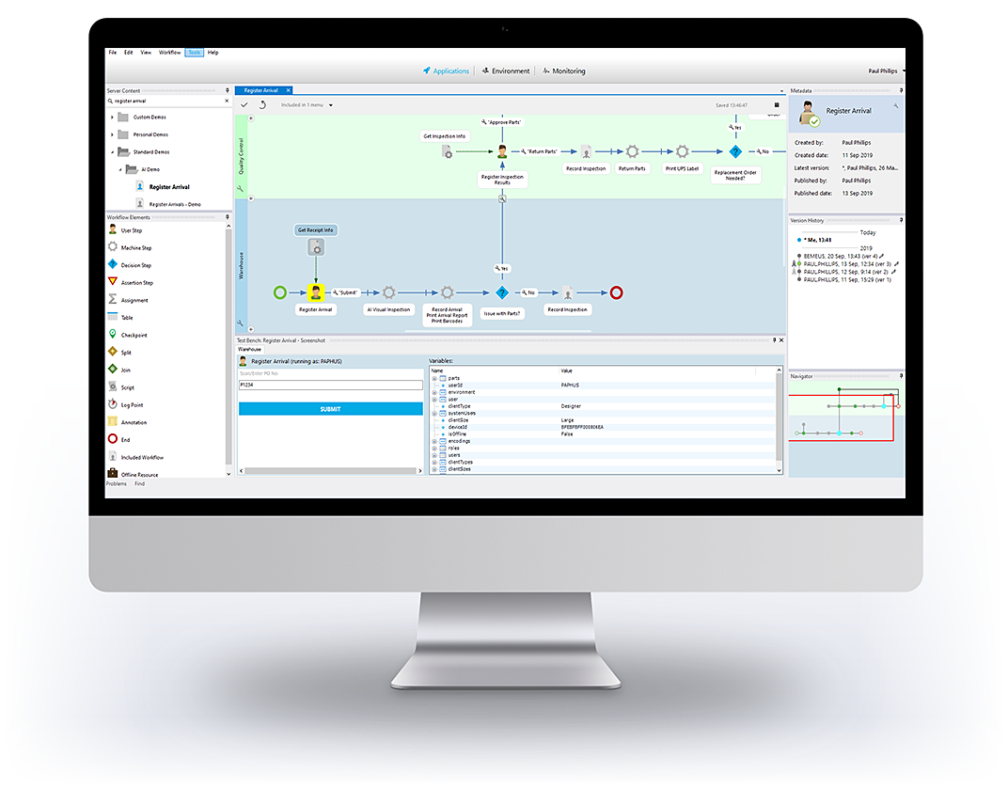Undo via the revert arrow

(x=263, y=105)
